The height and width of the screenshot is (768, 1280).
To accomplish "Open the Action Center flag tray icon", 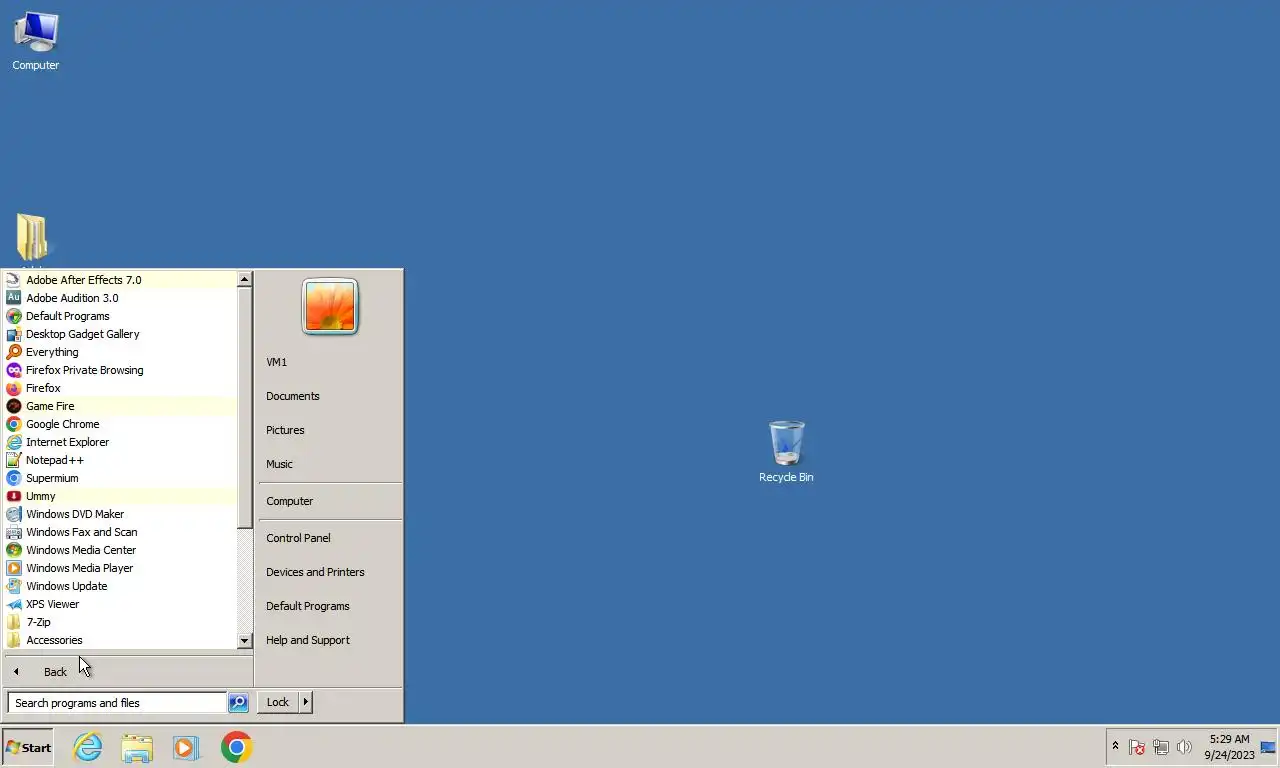I will point(1137,747).
